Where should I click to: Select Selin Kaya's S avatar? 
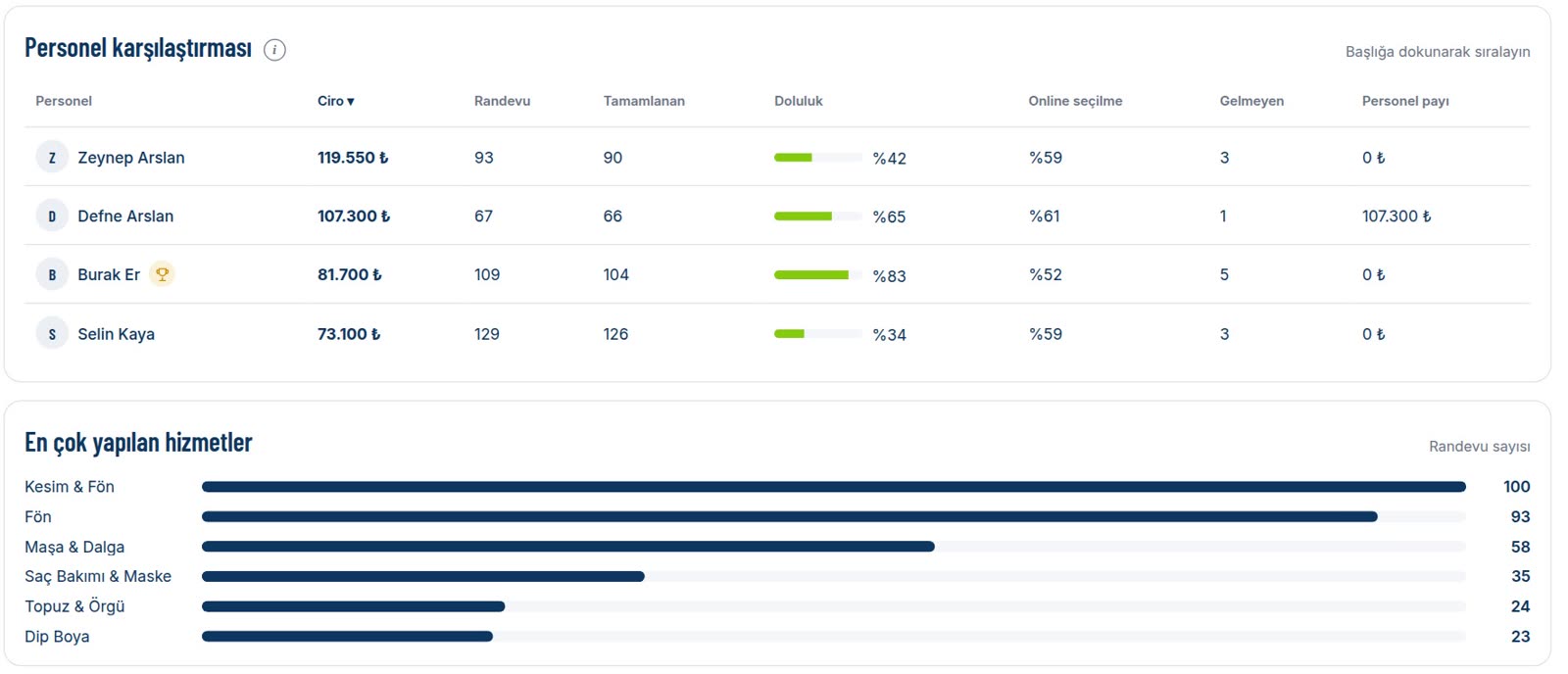click(x=52, y=334)
